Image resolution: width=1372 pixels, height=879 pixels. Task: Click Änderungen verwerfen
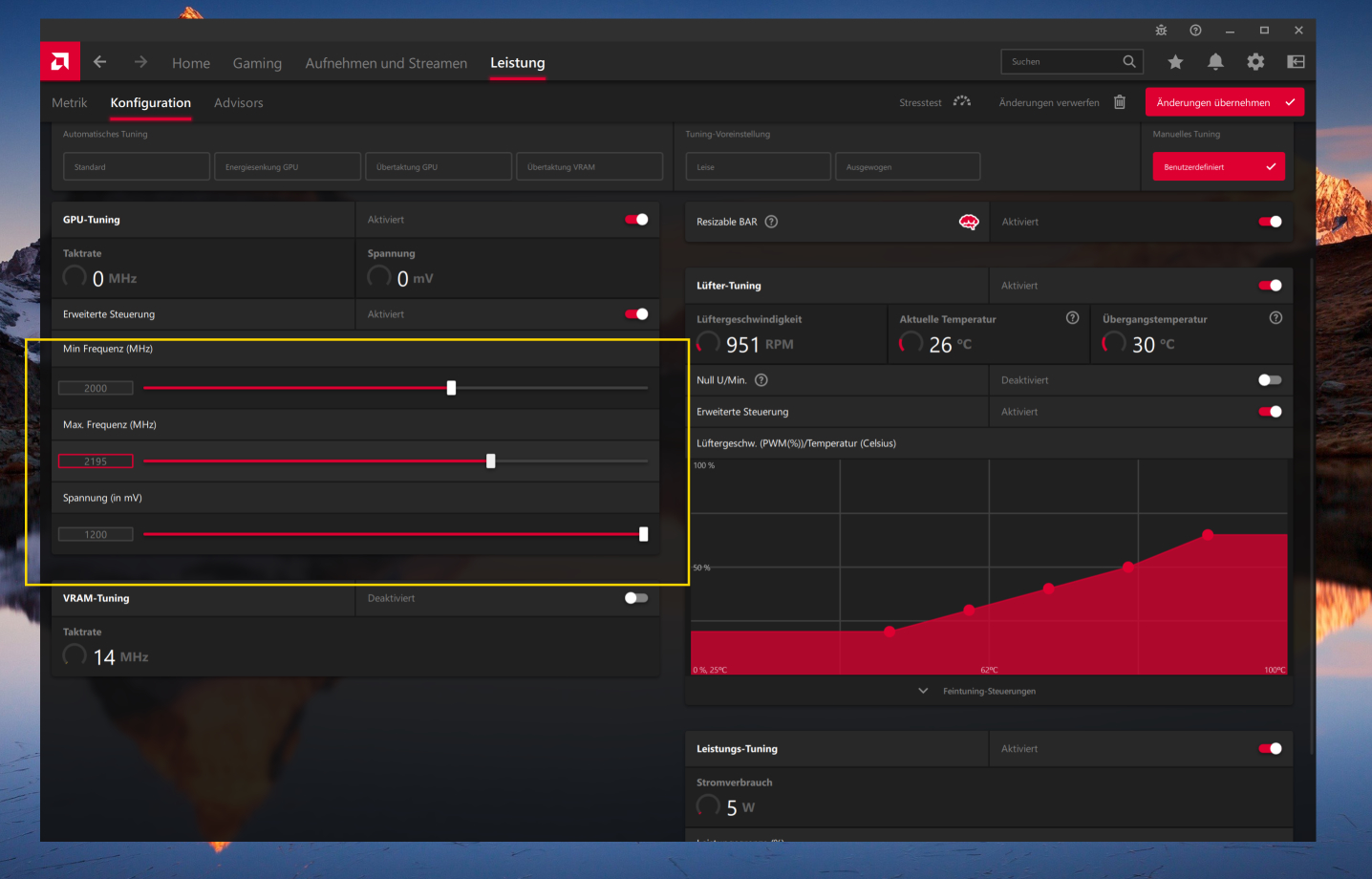[1049, 102]
